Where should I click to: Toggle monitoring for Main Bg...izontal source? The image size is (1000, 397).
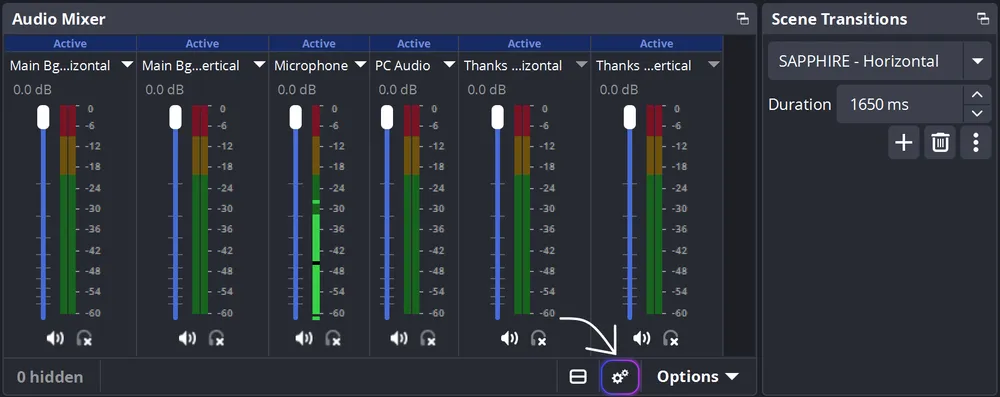[84, 338]
